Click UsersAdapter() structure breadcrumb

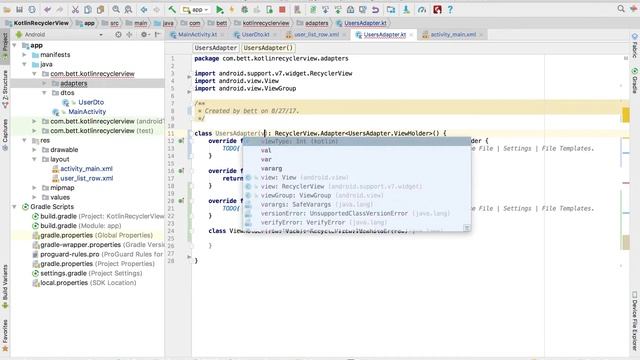[x=268, y=48]
